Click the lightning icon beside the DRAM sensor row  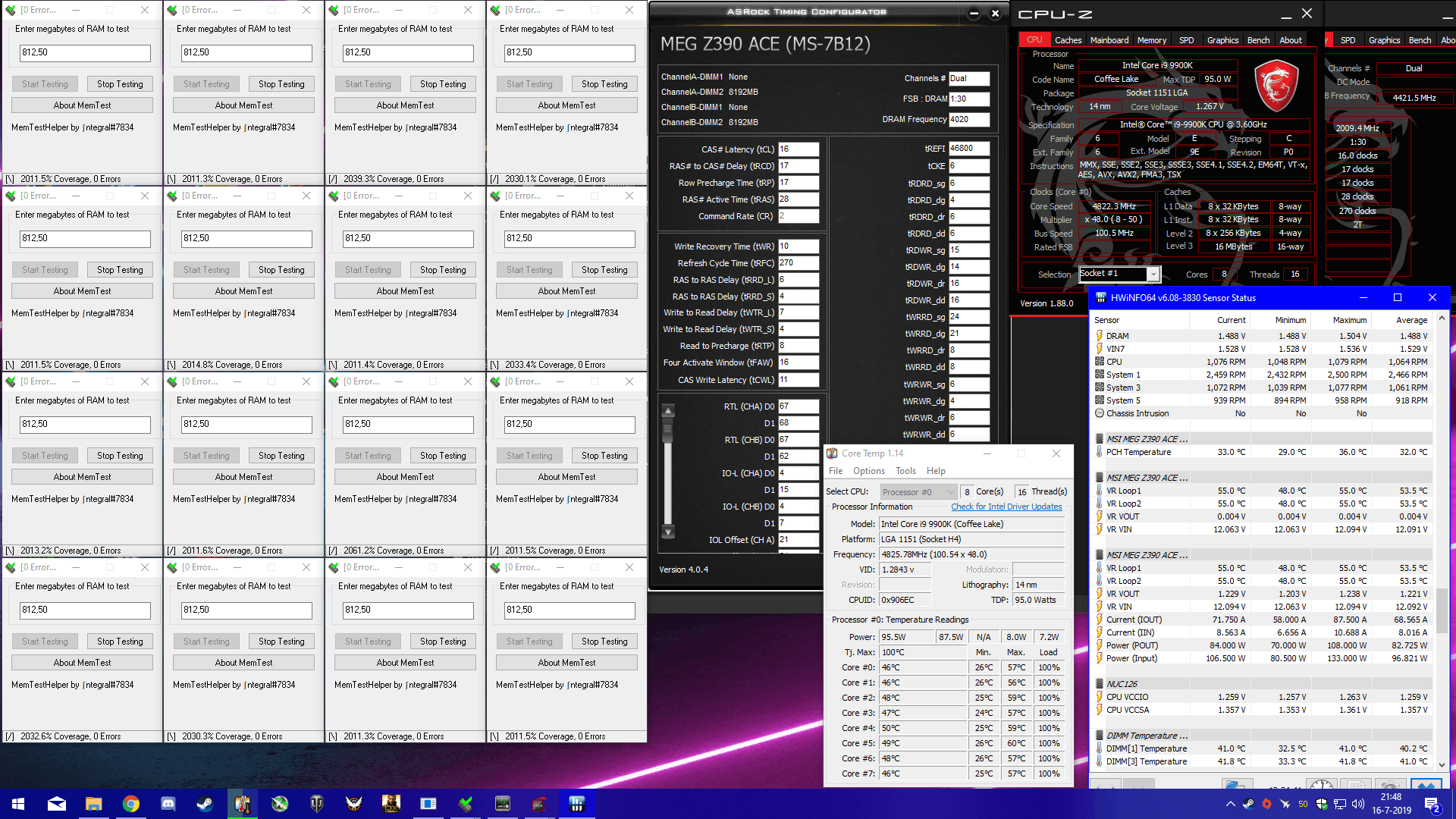(1099, 336)
